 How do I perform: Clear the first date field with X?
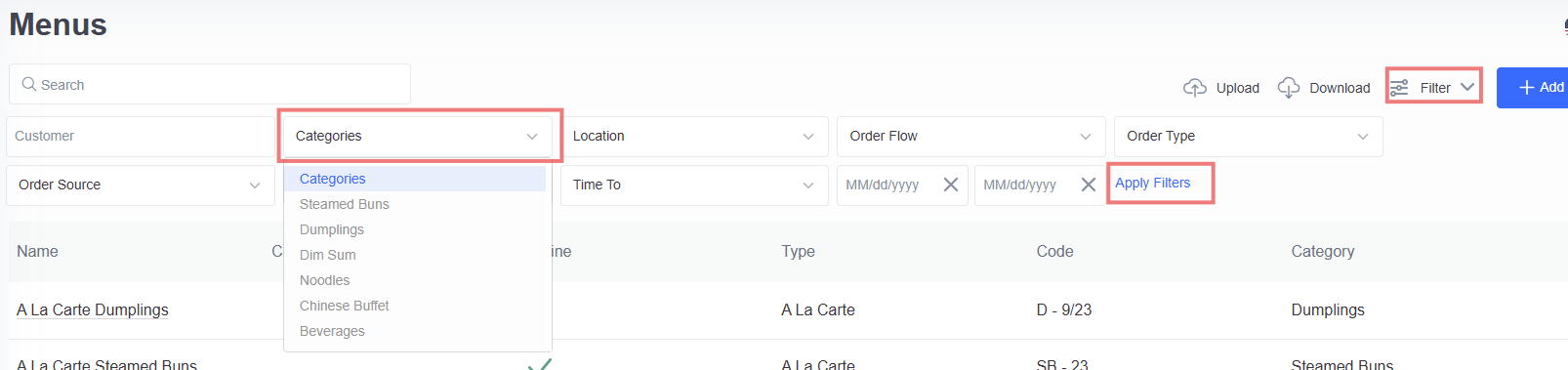click(x=951, y=185)
